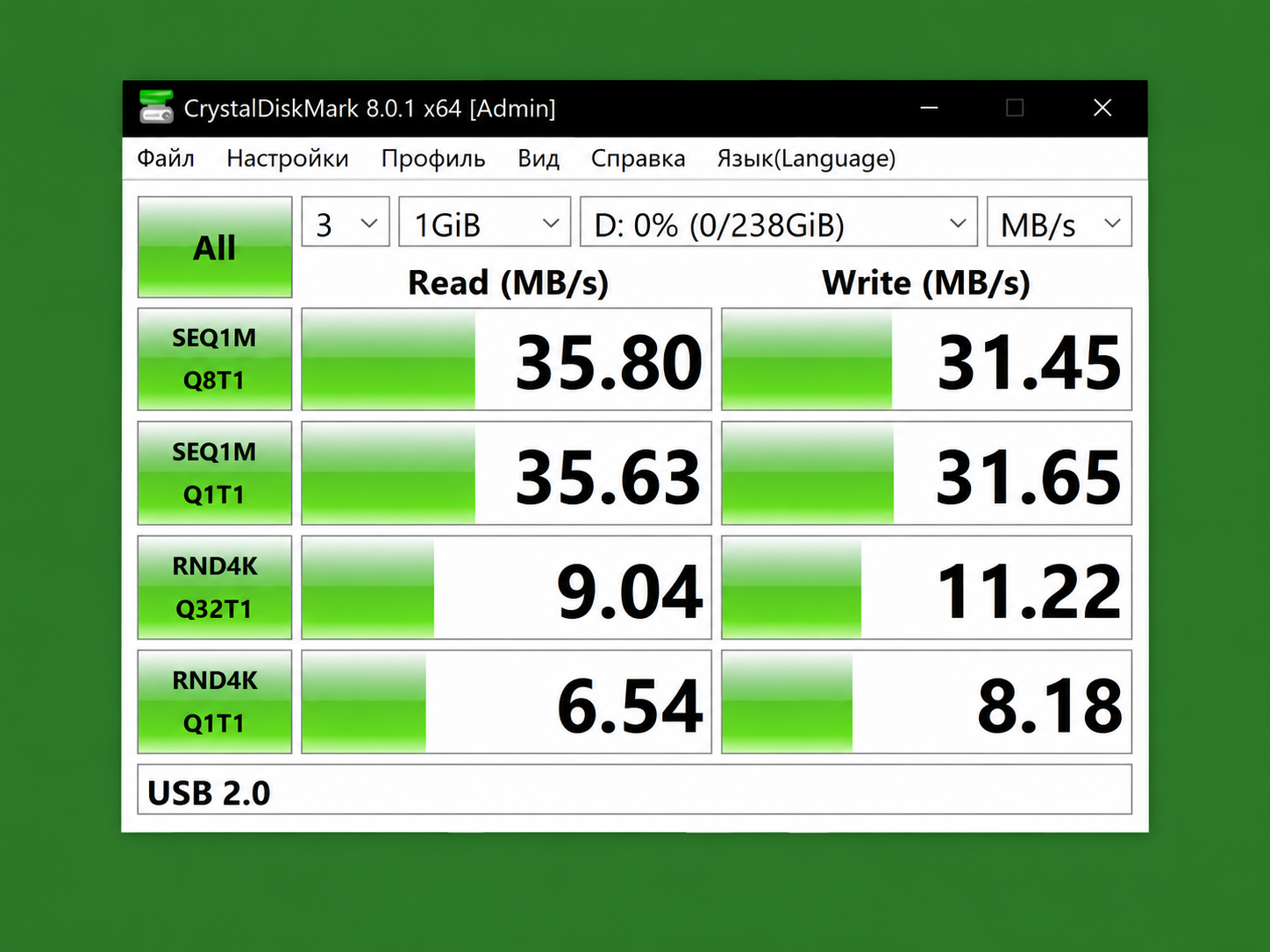
Task: Open the MB/s unit dropdown
Action: coord(1060,222)
